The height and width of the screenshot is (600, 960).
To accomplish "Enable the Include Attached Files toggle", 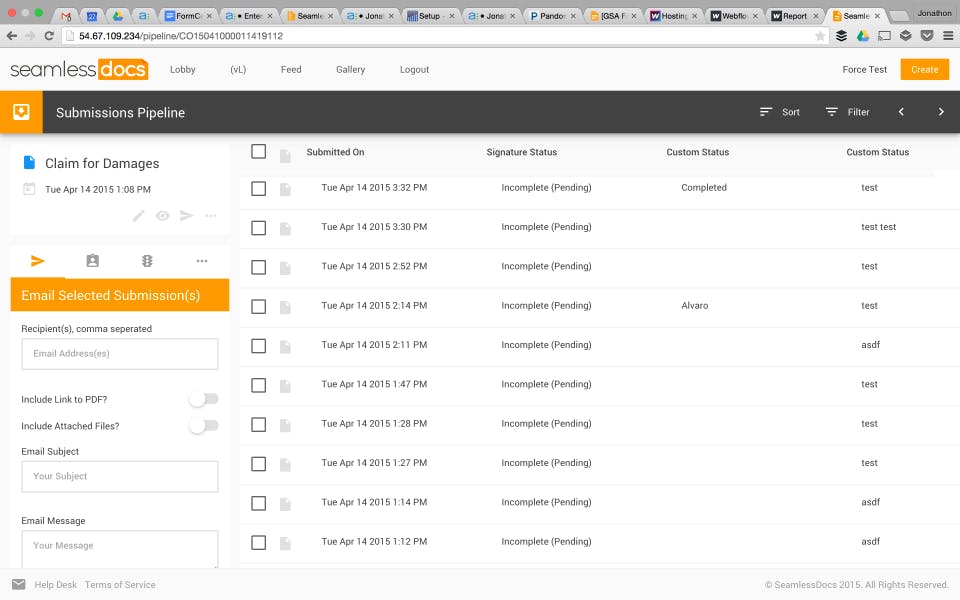I will point(203,426).
